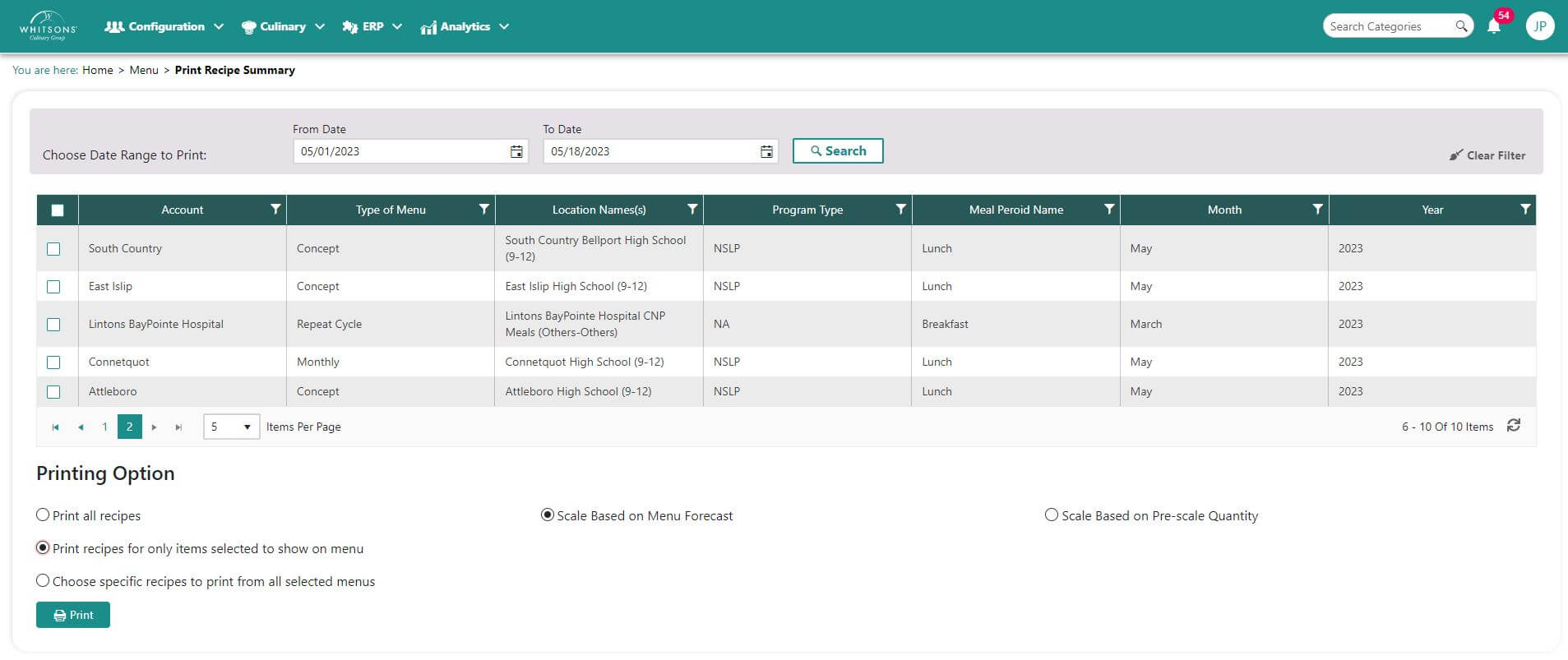Image resolution: width=1568 pixels, height=660 pixels.
Task: Click the Search button
Action: [837, 151]
